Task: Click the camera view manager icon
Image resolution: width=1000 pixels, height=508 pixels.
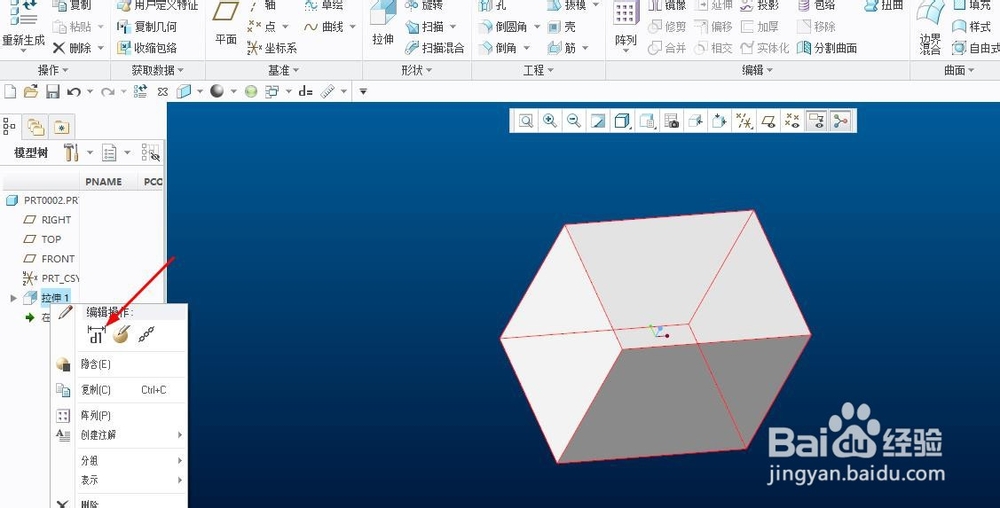Action: (672, 121)
